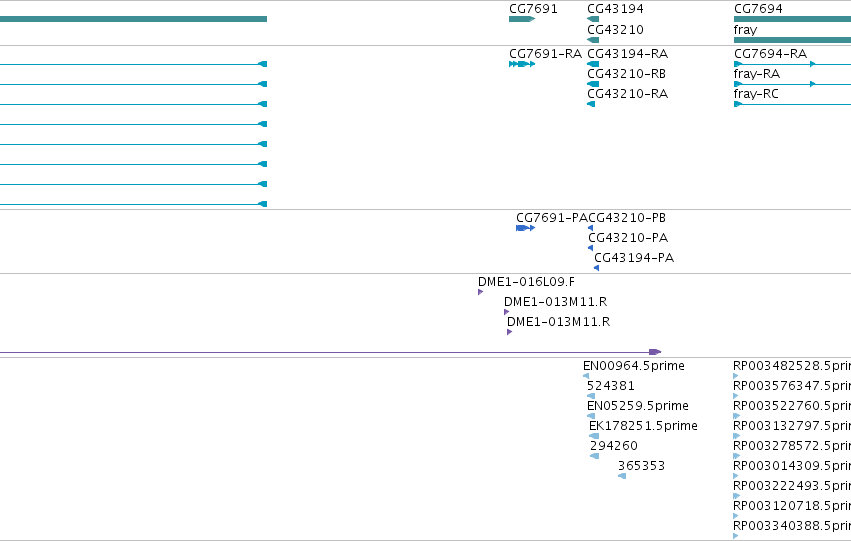Select the 524381 feature arrow
This screenshot has width=851, height=541.
(591, 396)
